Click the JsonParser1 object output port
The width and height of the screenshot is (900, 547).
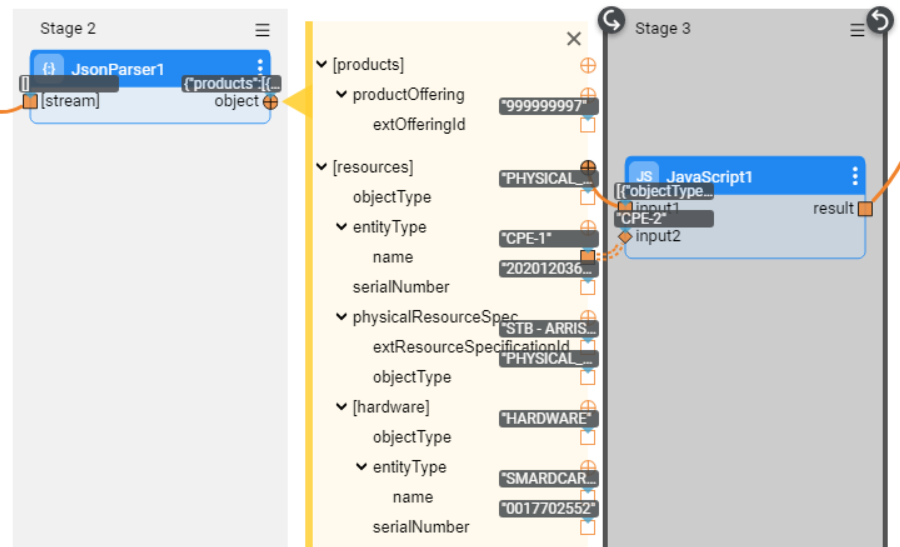[270, 101]
